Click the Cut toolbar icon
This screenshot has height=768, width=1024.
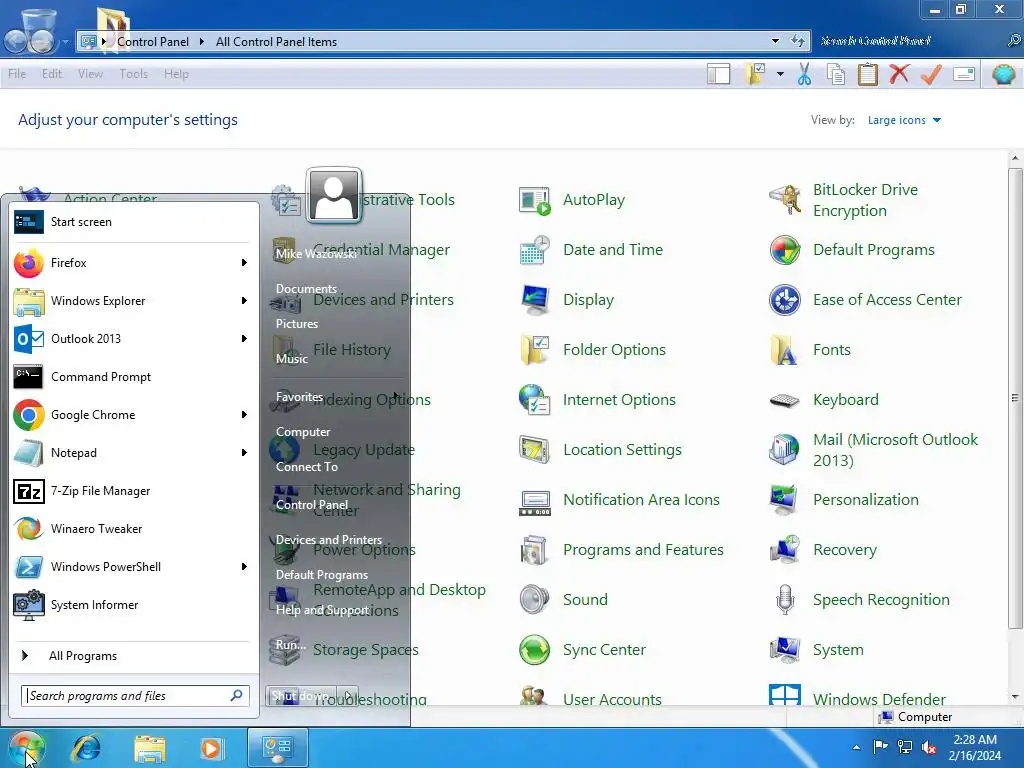coord(805,74)
